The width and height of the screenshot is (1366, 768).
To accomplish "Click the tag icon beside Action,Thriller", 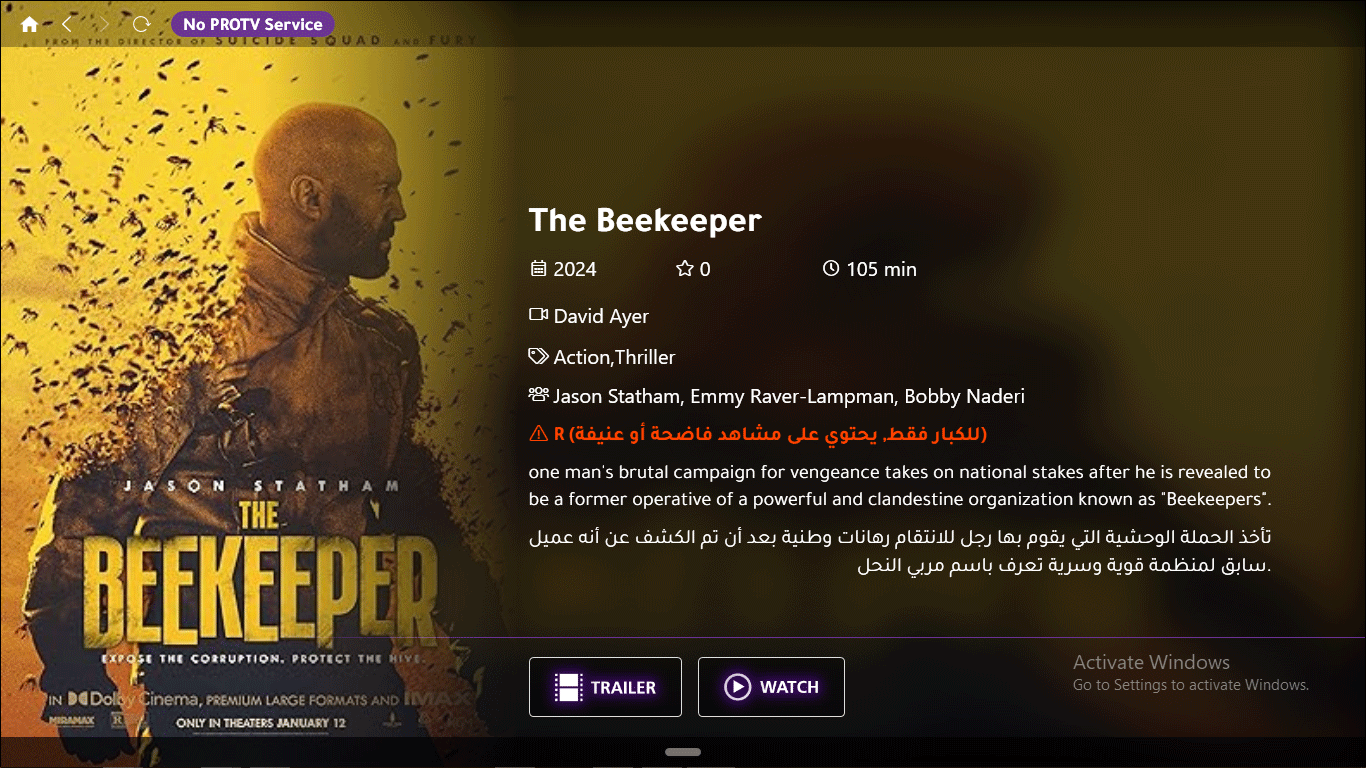I will tap(538, 356).
